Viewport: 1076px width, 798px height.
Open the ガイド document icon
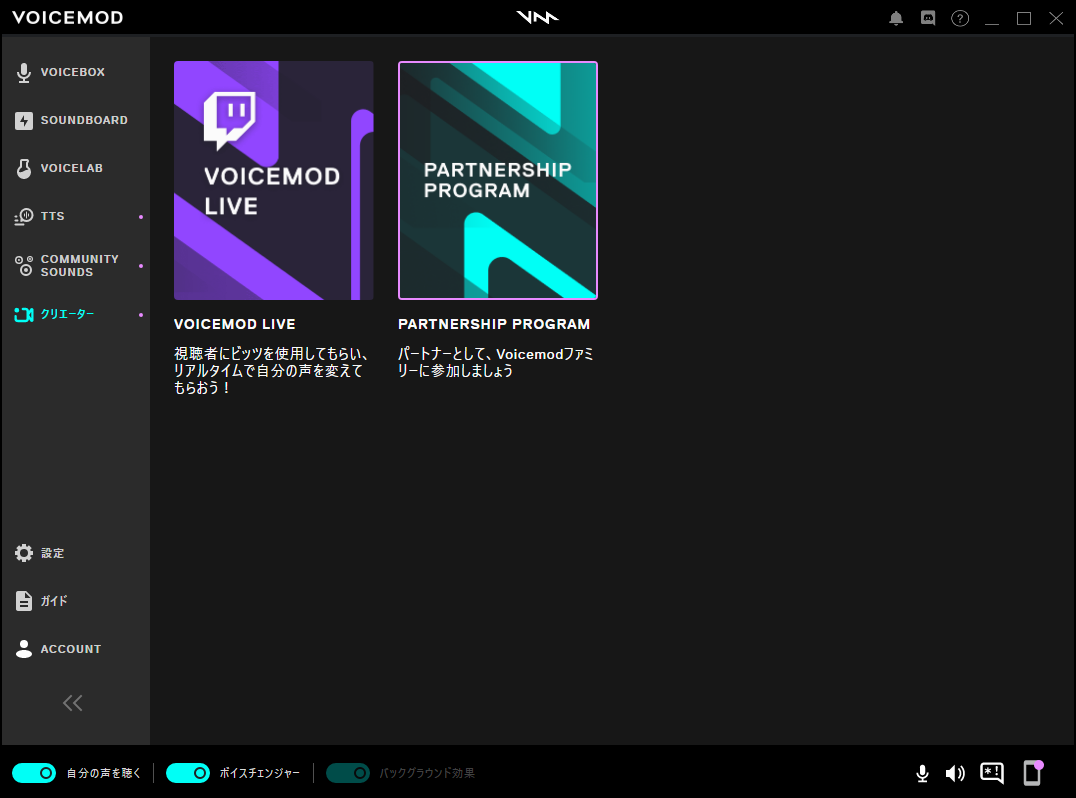24,601
